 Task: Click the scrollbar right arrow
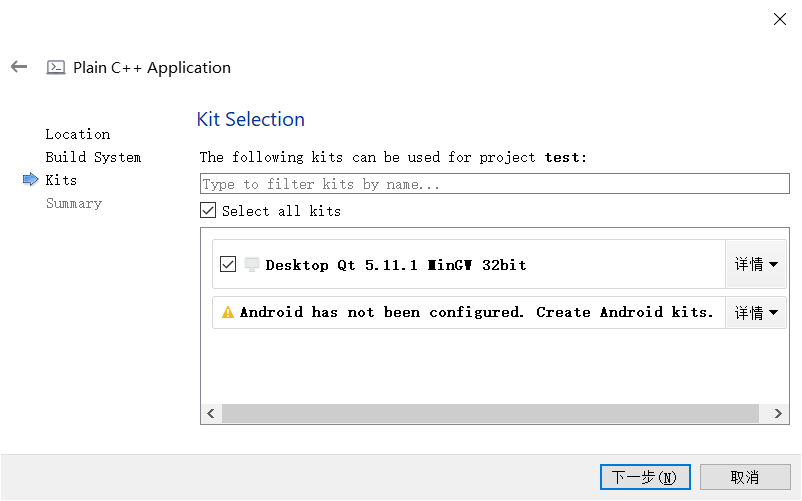coord(778,413)
